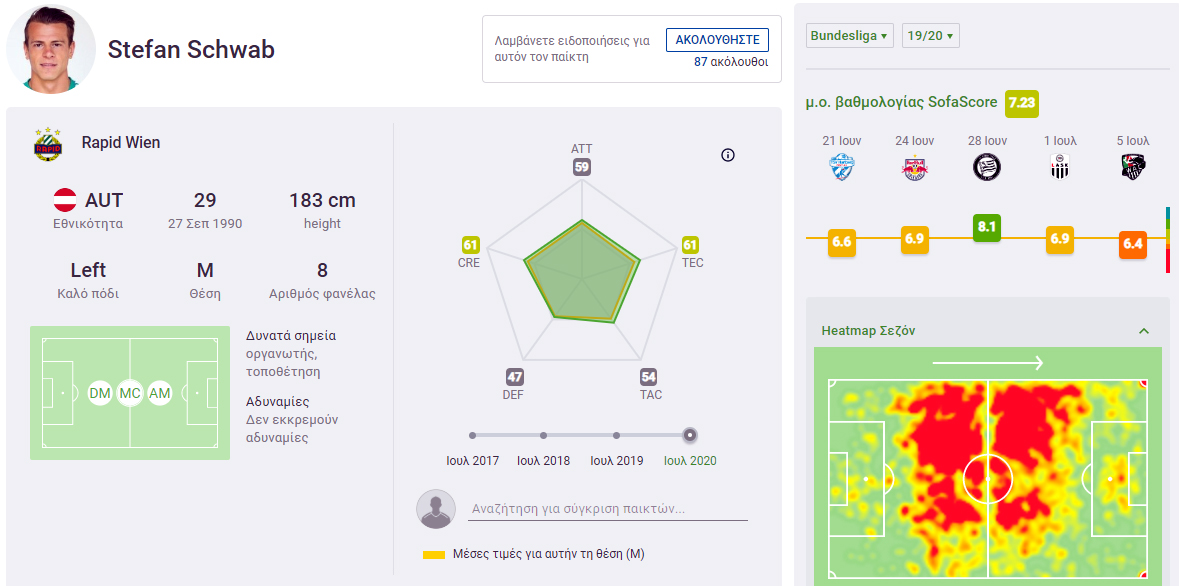Open the radar chart info icon
The width and height of the screenshot is (1179, 586).
coord(728,155)
